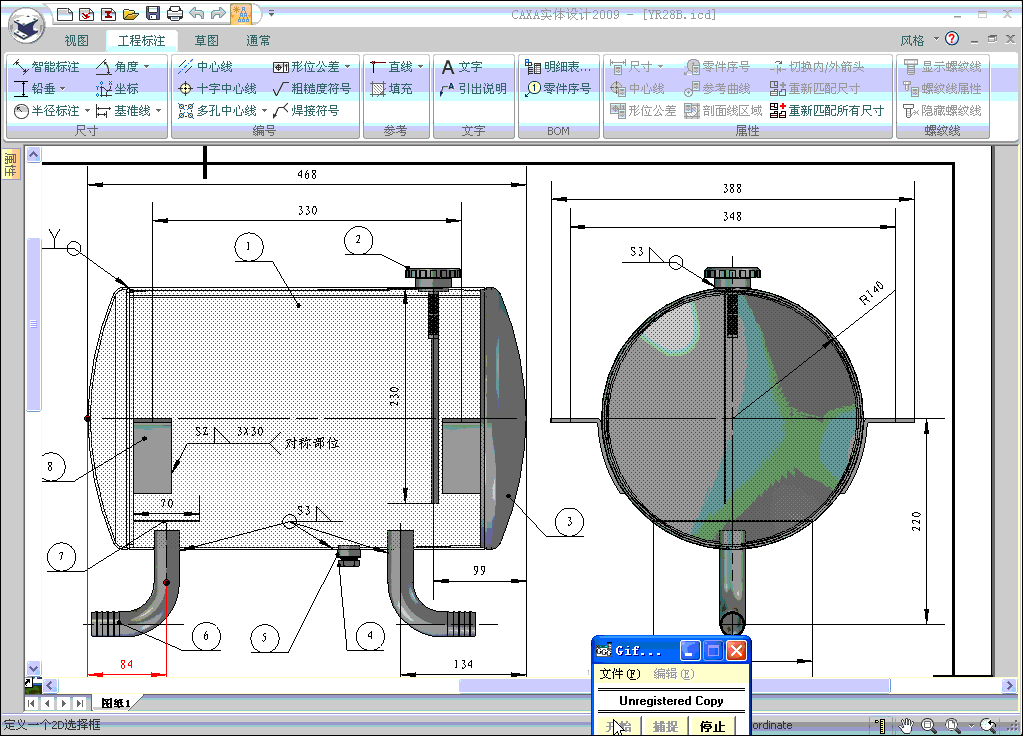Image resolution: width=1023 pixels, height=736 pixels.
Task: Select the 坐标 coordinate dimension tool
Action: pyautogui.click(x=117, y=88)
